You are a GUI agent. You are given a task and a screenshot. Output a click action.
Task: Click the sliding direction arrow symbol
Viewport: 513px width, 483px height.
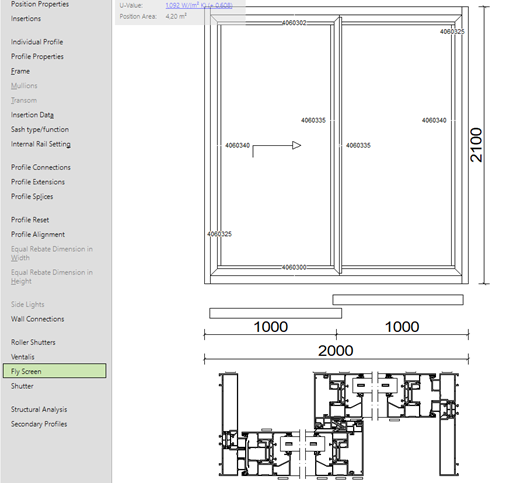pos(277,149)
